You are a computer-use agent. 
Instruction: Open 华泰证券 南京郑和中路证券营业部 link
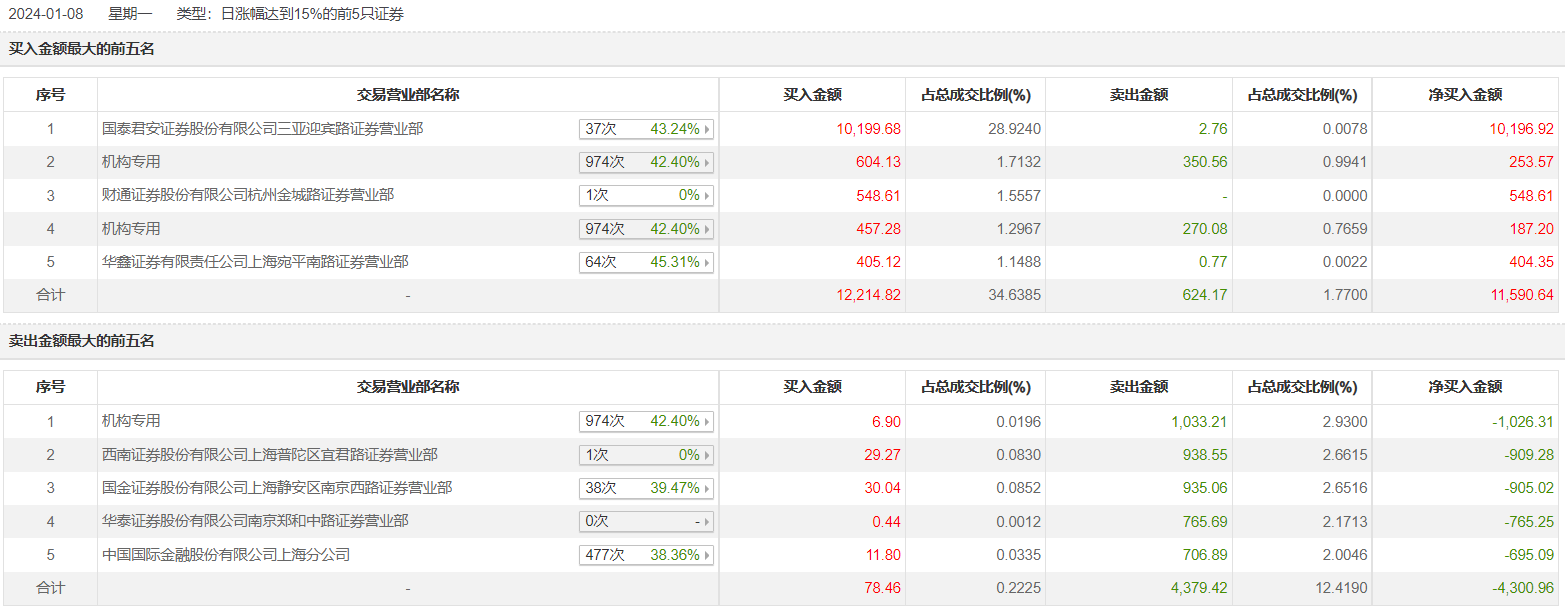[x=255, y=521]
